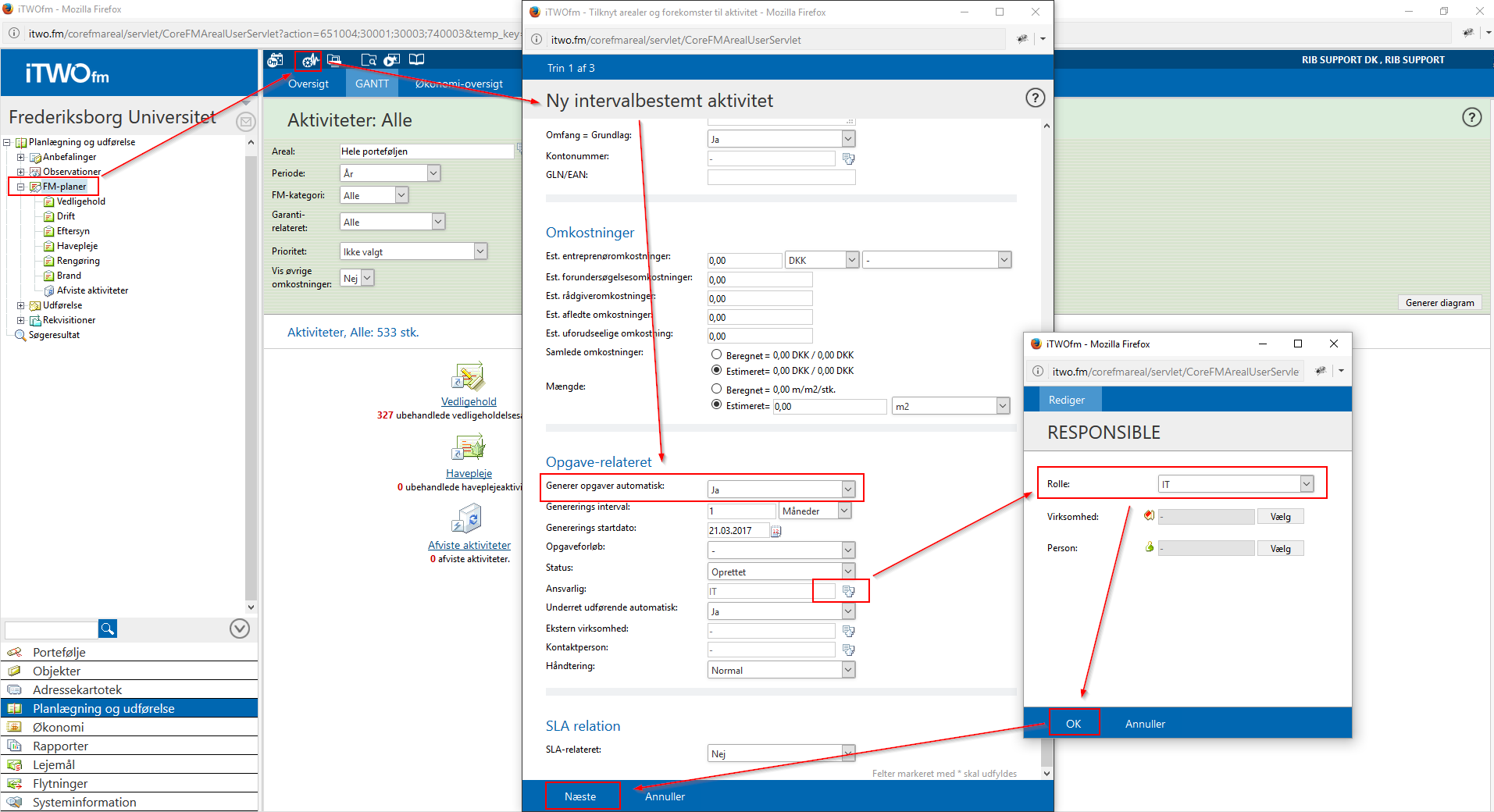Click the calendar icon beside Generation startdato
Viewport: 1494px width, 812px height.
click(776, 531)
